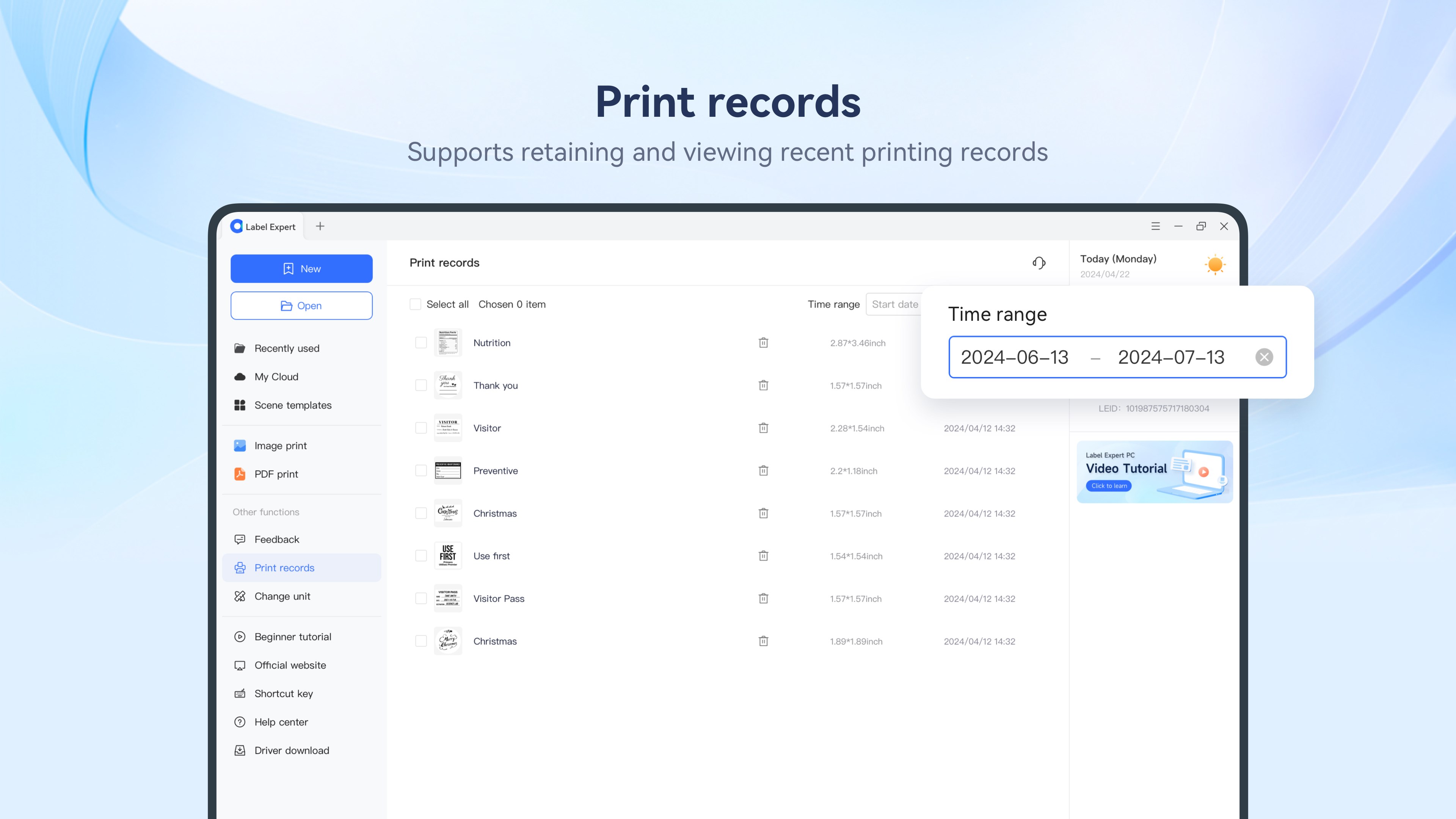Delete the Use first record
The image size is (1456, 819).
(763, 555)
